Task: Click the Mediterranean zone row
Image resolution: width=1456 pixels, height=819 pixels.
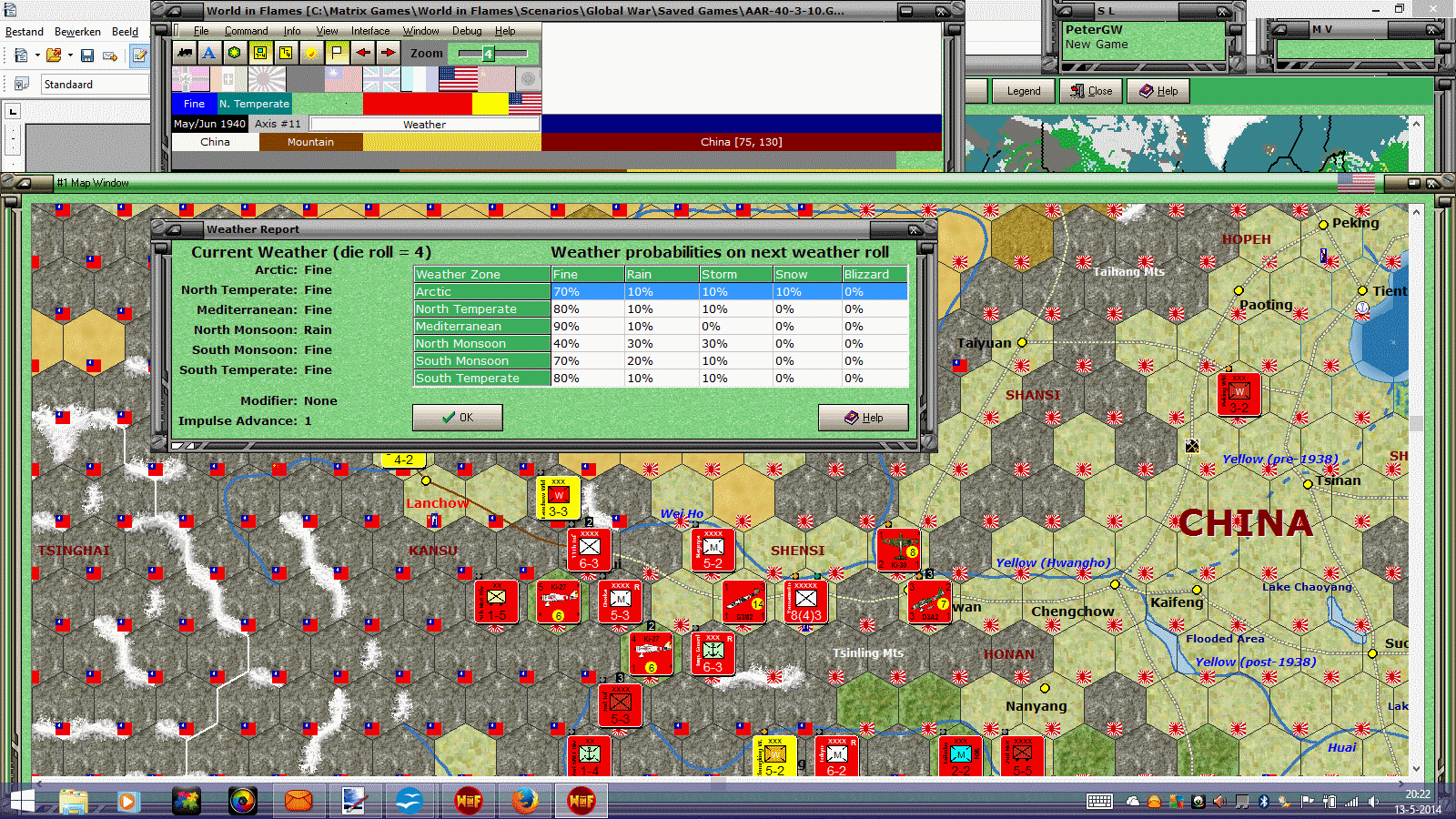Action: click(661, 327)
